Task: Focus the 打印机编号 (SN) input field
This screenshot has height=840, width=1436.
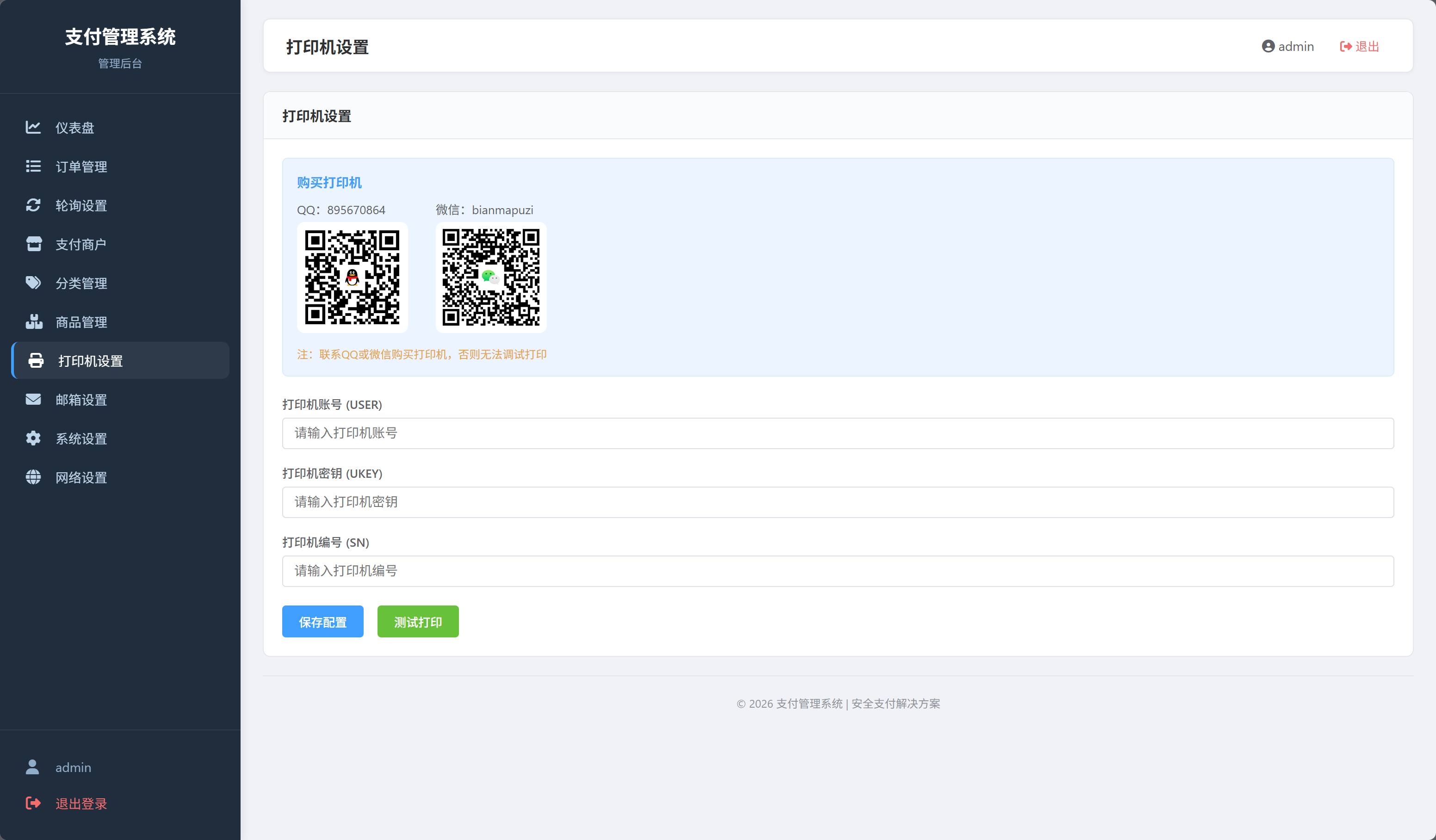Action: pyautogui.click(x=838, y=571)
